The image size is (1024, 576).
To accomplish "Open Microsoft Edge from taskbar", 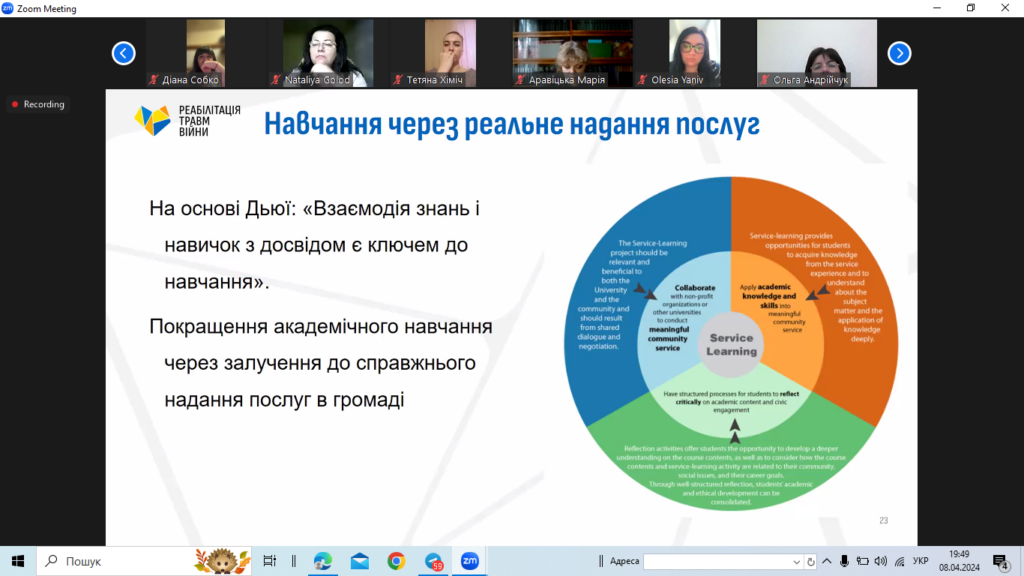I will (x=323, y=561).
